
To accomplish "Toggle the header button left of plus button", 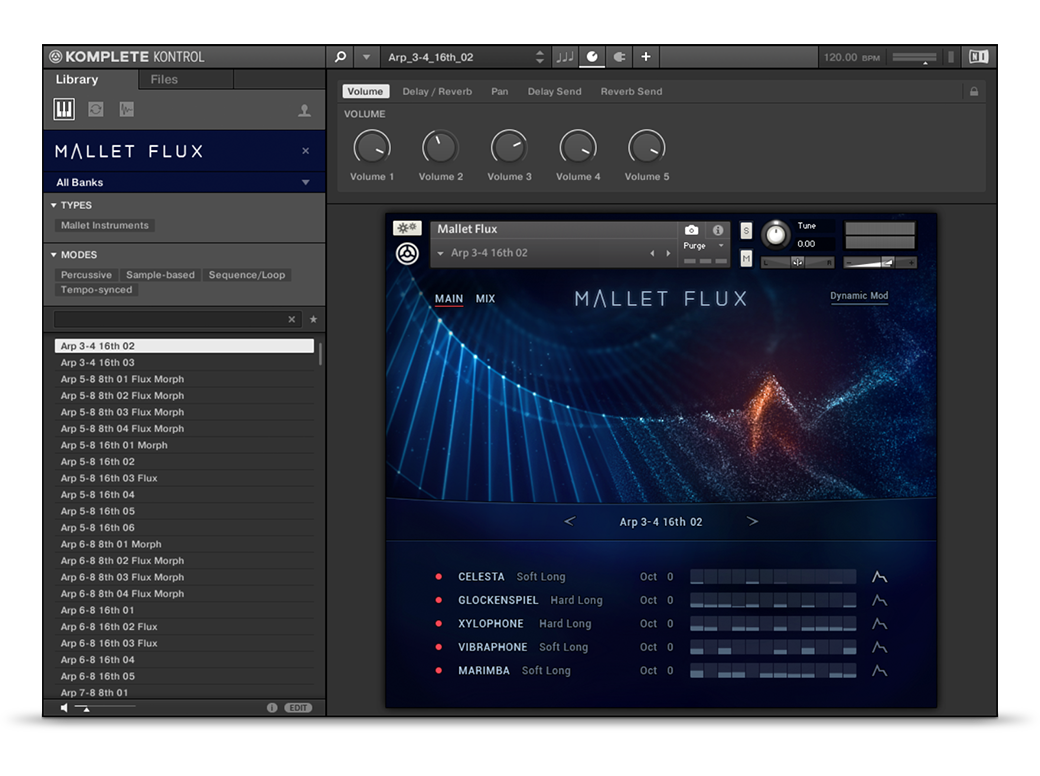I will click(x=619, y=57).
